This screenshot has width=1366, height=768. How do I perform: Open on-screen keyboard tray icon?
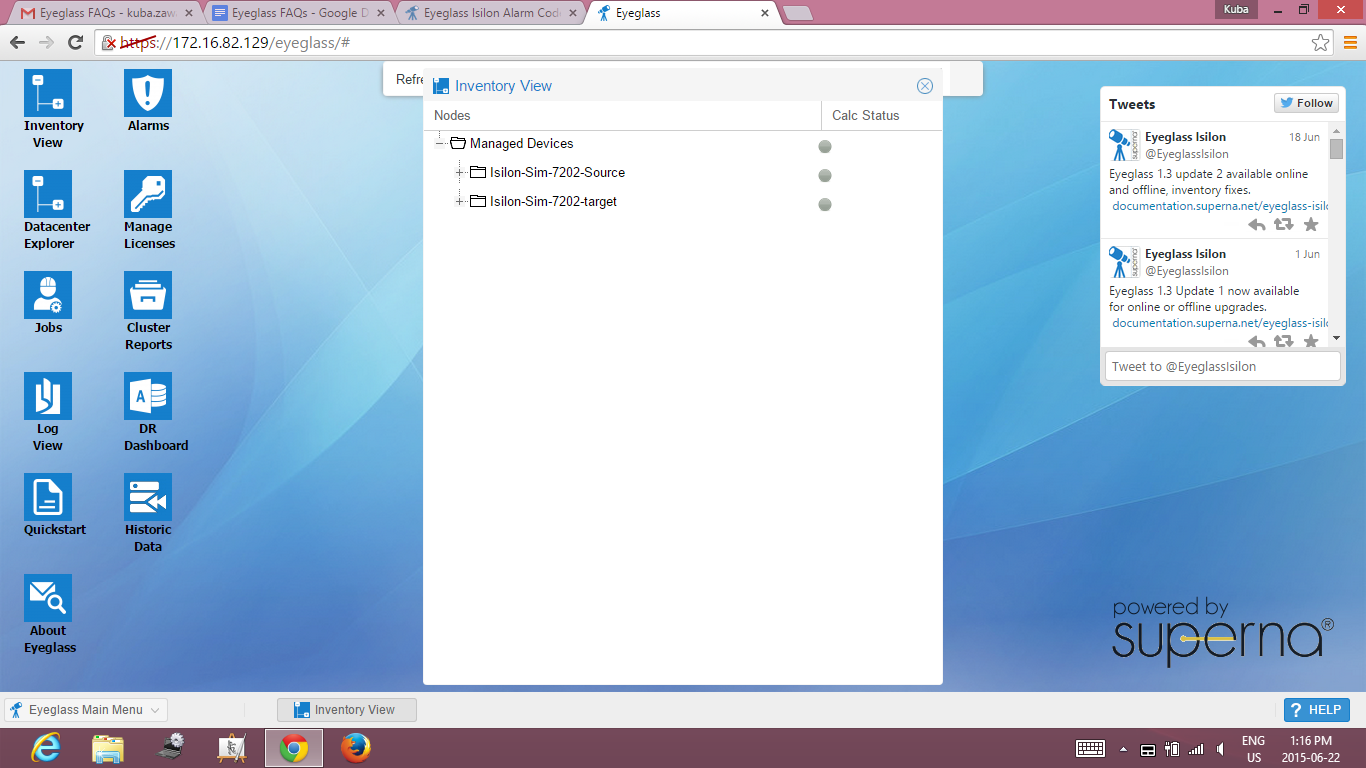pyautogui.click(x=1090, y=749)
